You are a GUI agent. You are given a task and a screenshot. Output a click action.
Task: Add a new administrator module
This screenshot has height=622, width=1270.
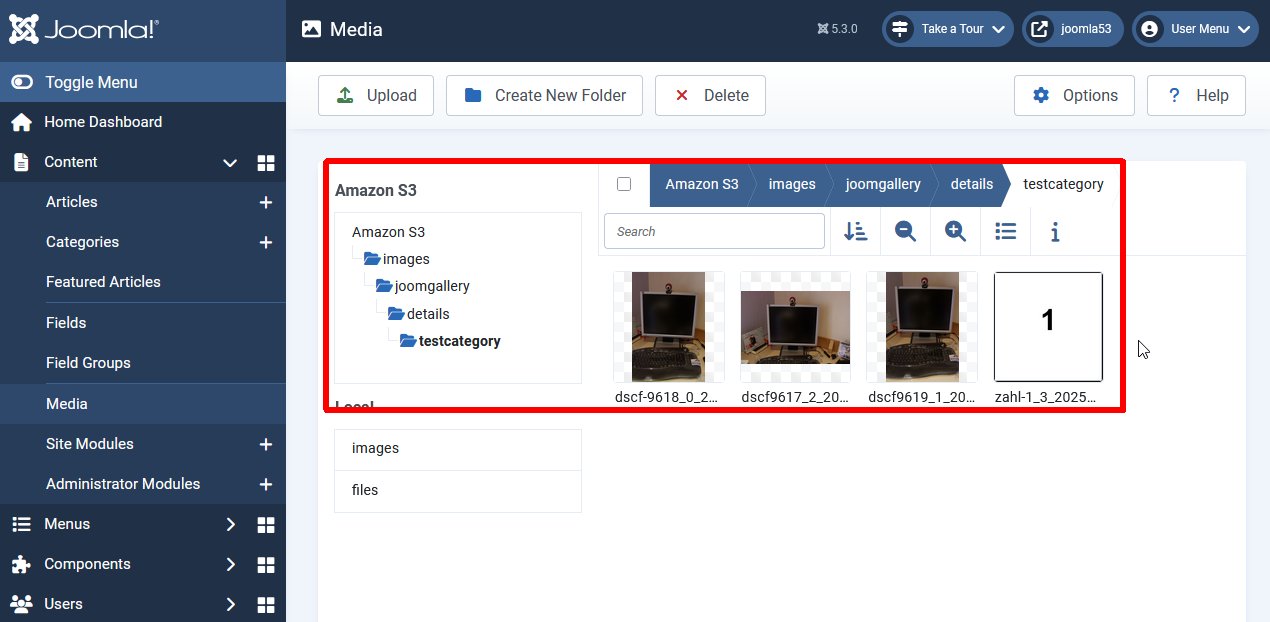266,484
